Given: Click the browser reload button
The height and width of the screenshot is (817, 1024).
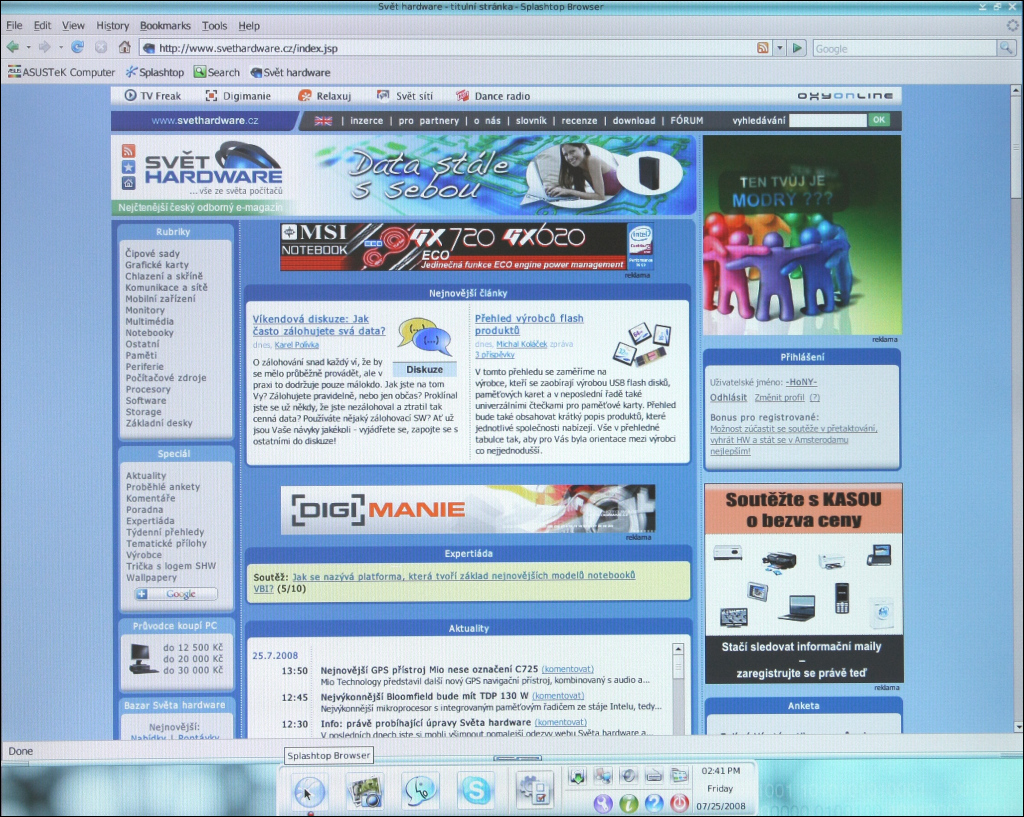Looking at the screenshot, I should [x=77, y=47].
